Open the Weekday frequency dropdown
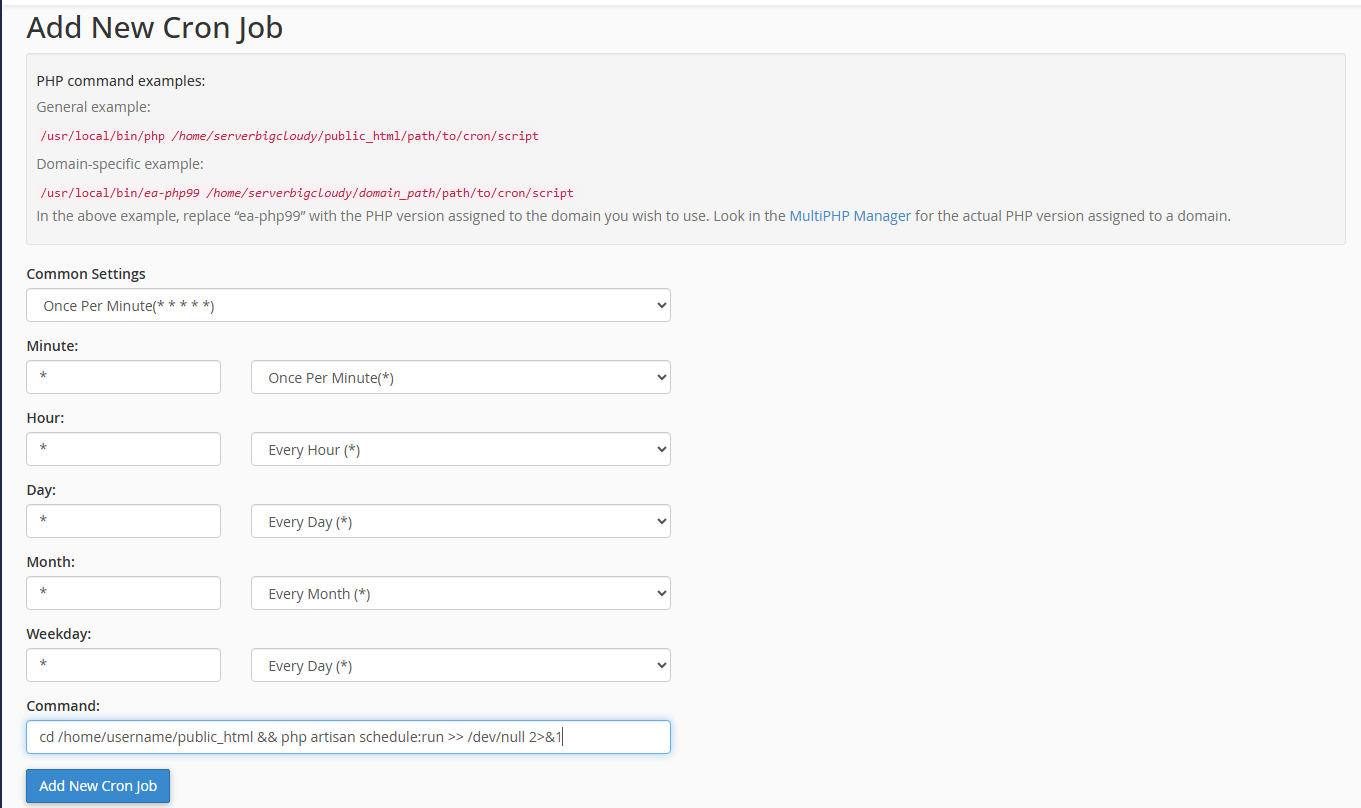 pos(460,665)
